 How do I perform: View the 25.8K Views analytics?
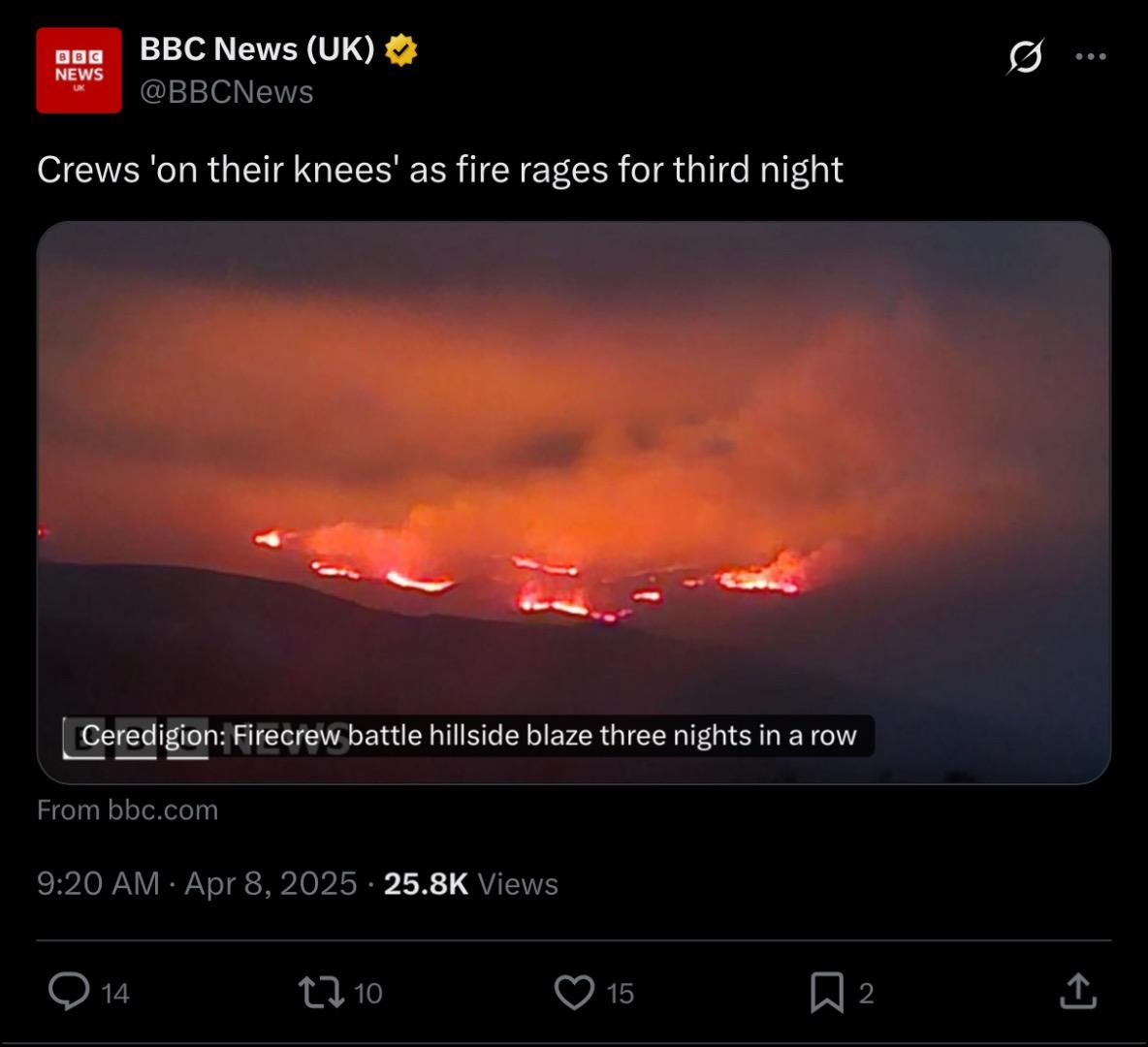[471, 884]
